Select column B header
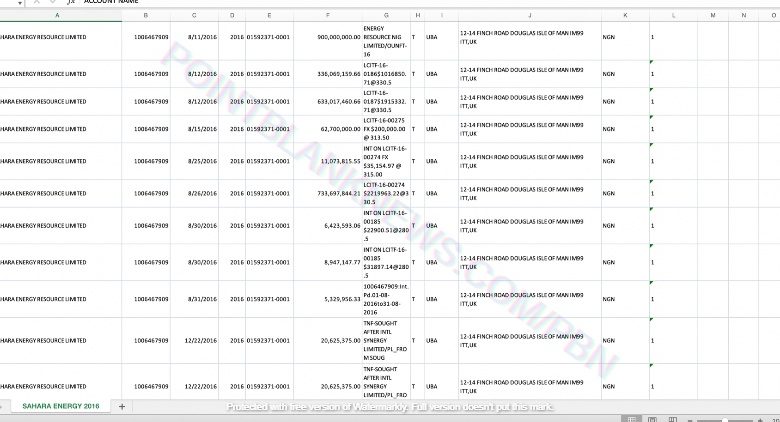Viewport: 780px width, 422px height. [x=146, y=15]
